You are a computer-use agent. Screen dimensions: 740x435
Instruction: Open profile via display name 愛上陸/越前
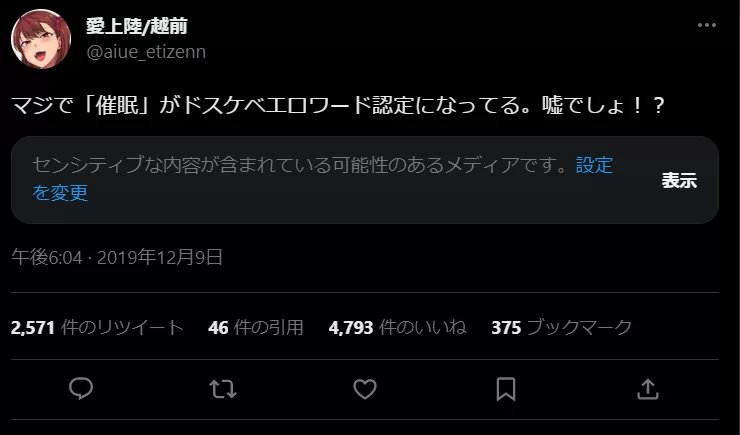137,26
